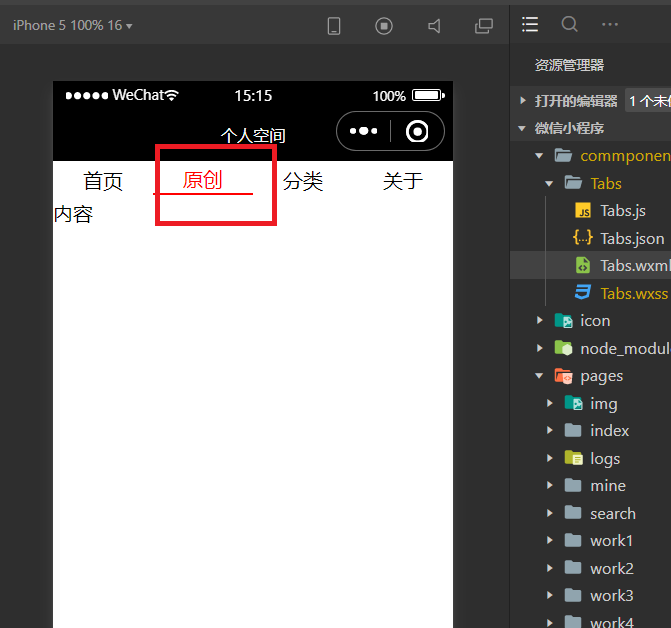Expand the node_modules folder arrow

(540, 348)
